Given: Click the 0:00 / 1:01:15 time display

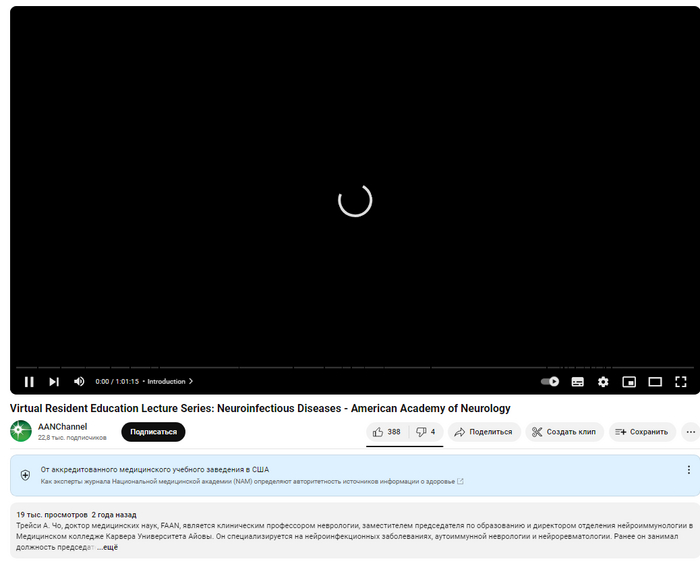Looking at the screenshot, I should [117, 382].
